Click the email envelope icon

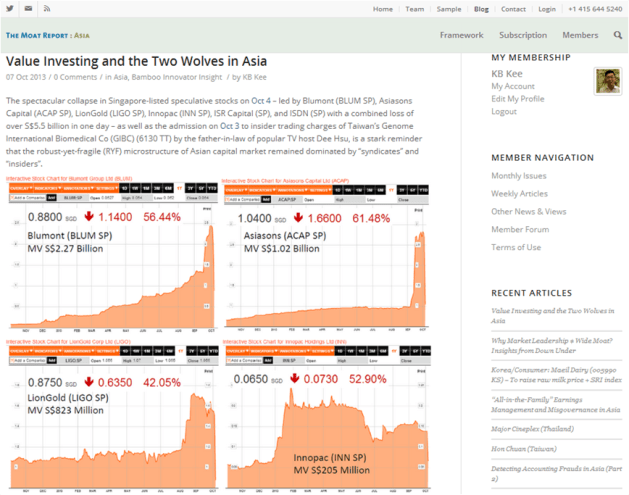(x=28, y=8)
